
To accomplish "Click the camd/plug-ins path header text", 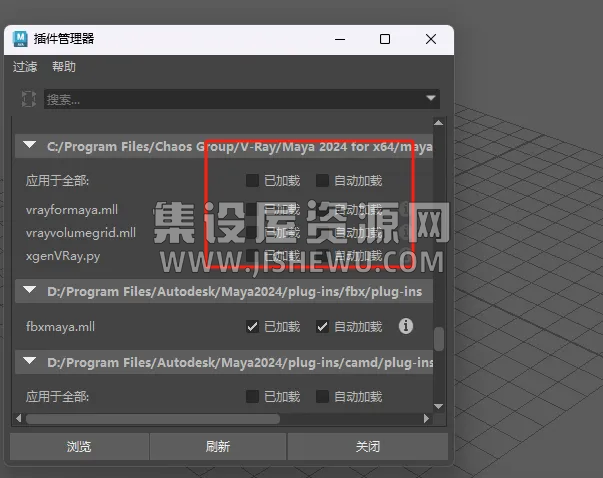I will (240, 363).
